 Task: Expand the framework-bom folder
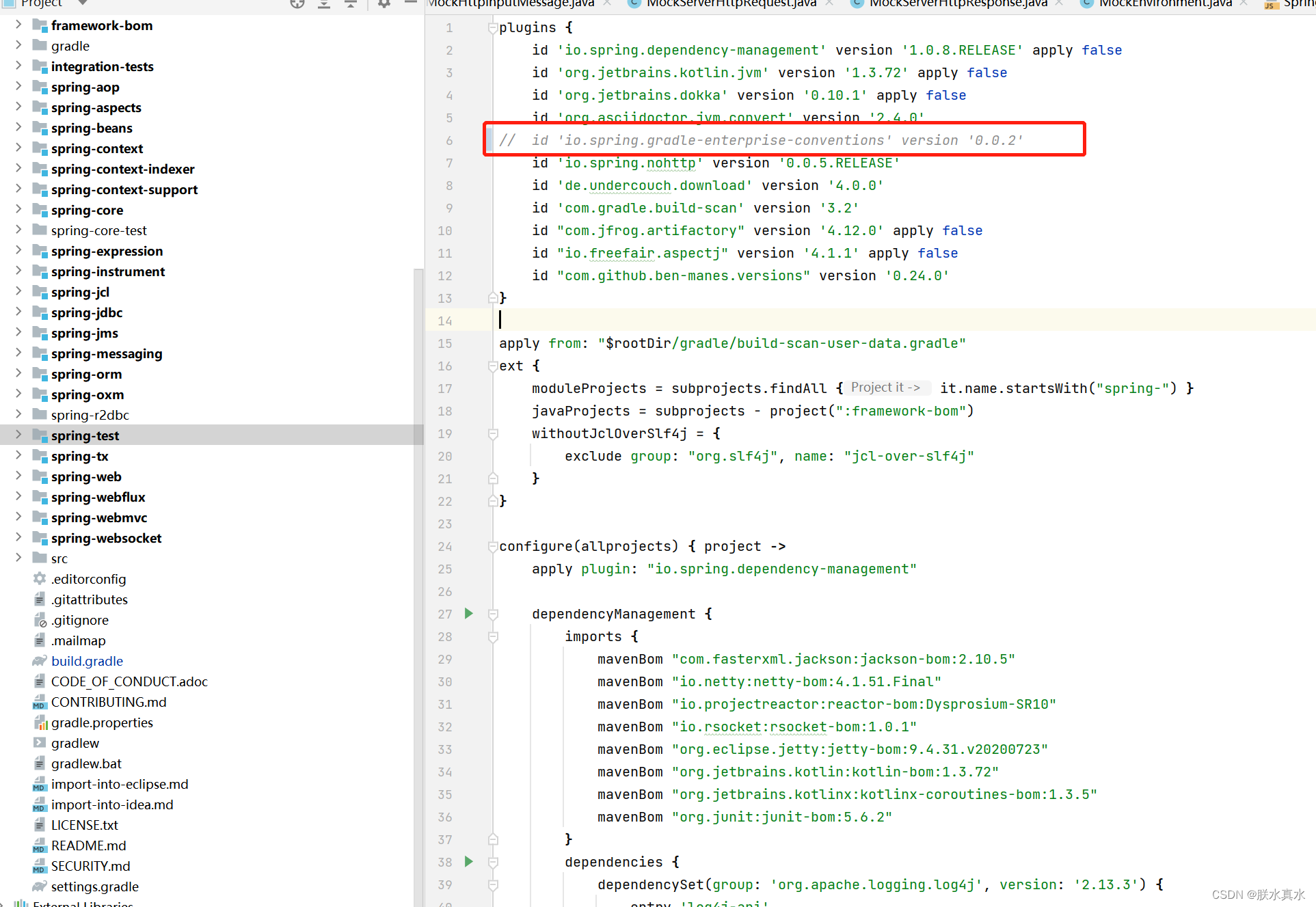(x=18, y=25)
